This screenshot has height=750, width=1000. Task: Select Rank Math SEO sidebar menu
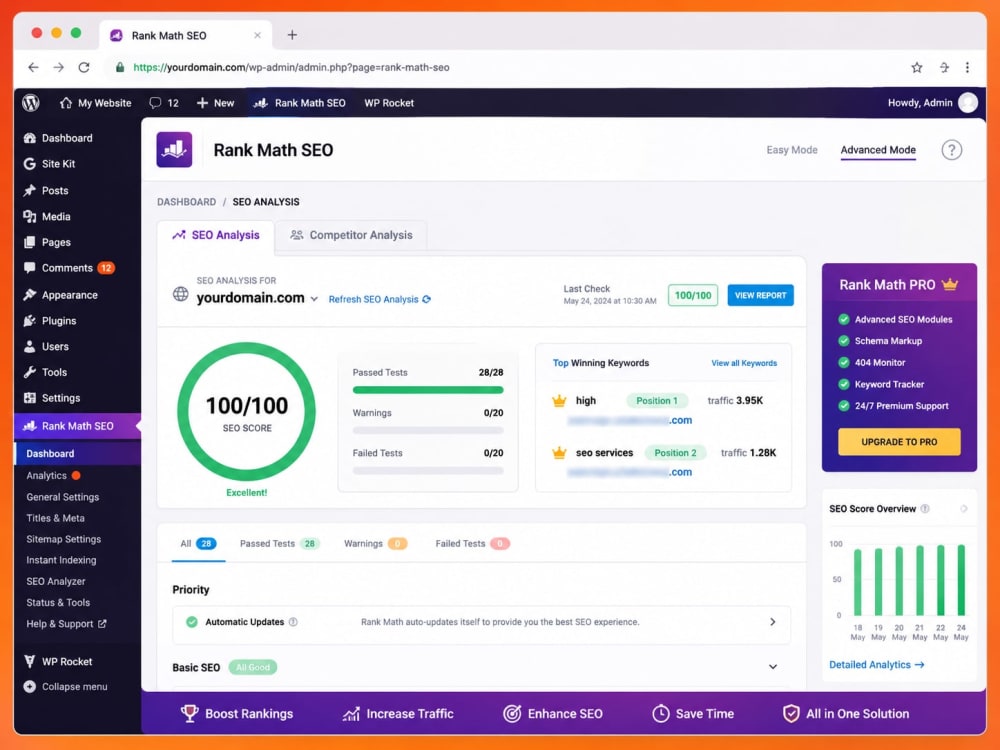pos(77,426)
